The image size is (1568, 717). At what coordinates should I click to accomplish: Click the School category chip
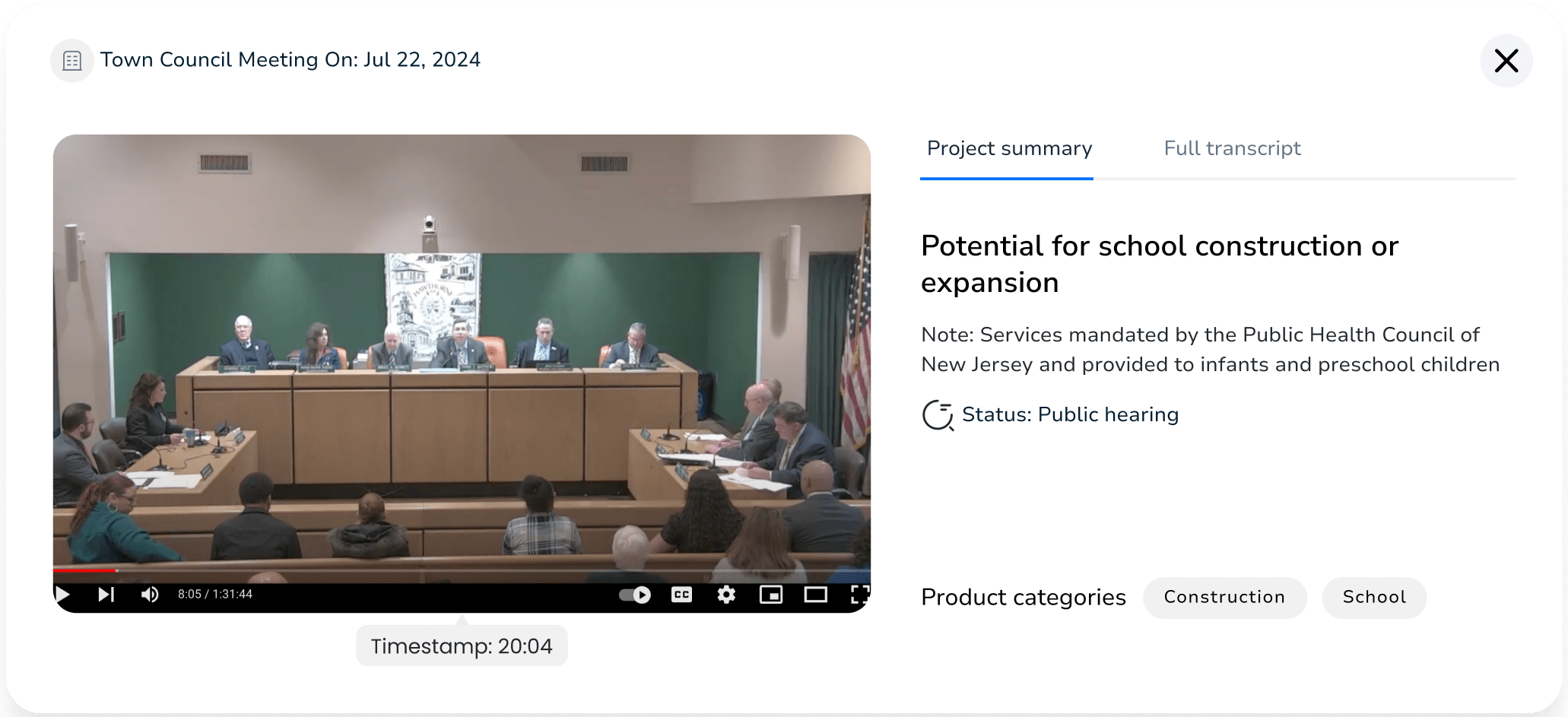coord(1374,598)
